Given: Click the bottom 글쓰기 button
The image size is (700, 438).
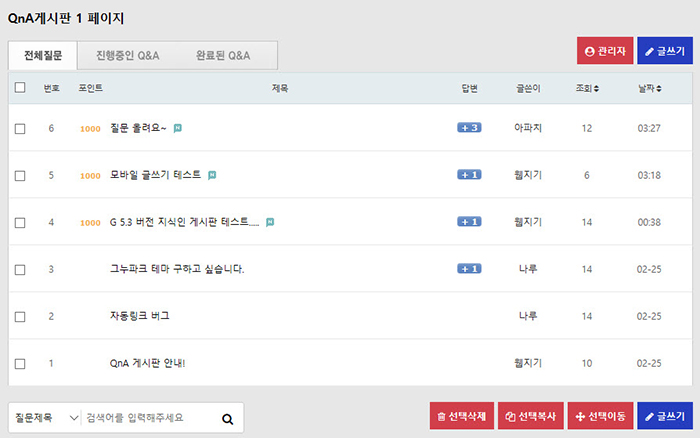Looking at the screenshot, I should [x=665, y=416].
